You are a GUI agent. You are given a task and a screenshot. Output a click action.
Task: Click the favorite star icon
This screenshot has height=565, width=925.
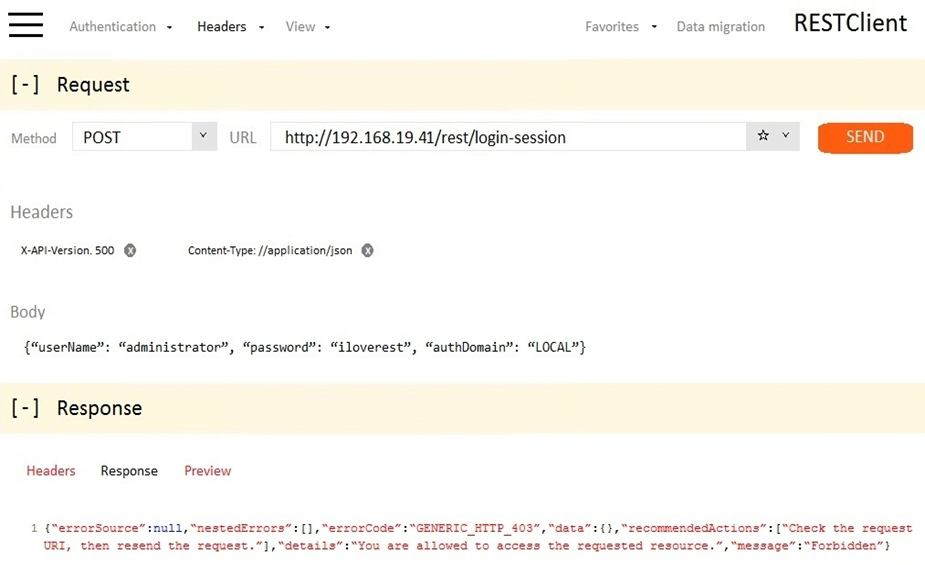[x=763, y=136]
